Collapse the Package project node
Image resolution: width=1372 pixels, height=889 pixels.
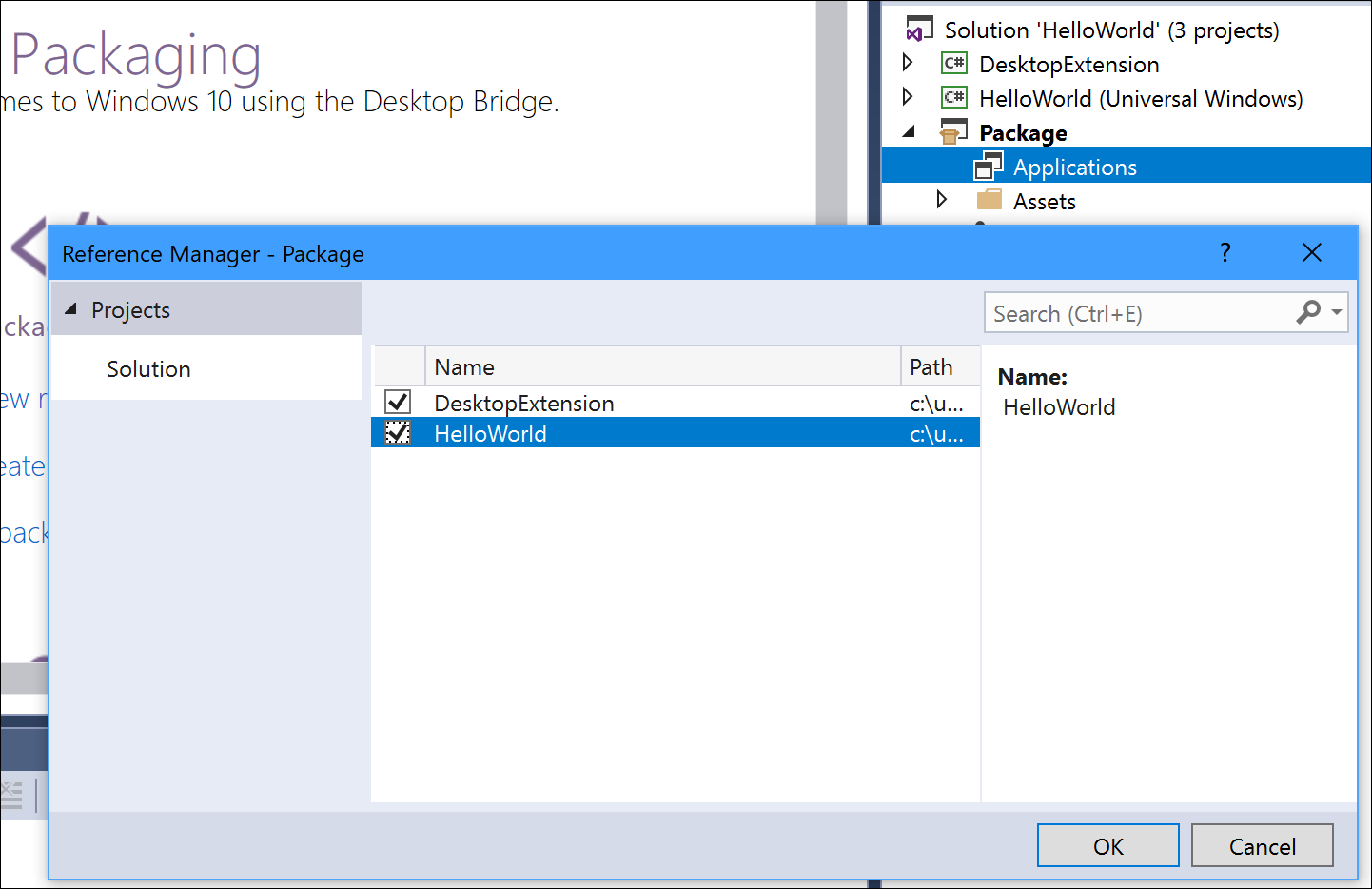coord(909,132)
